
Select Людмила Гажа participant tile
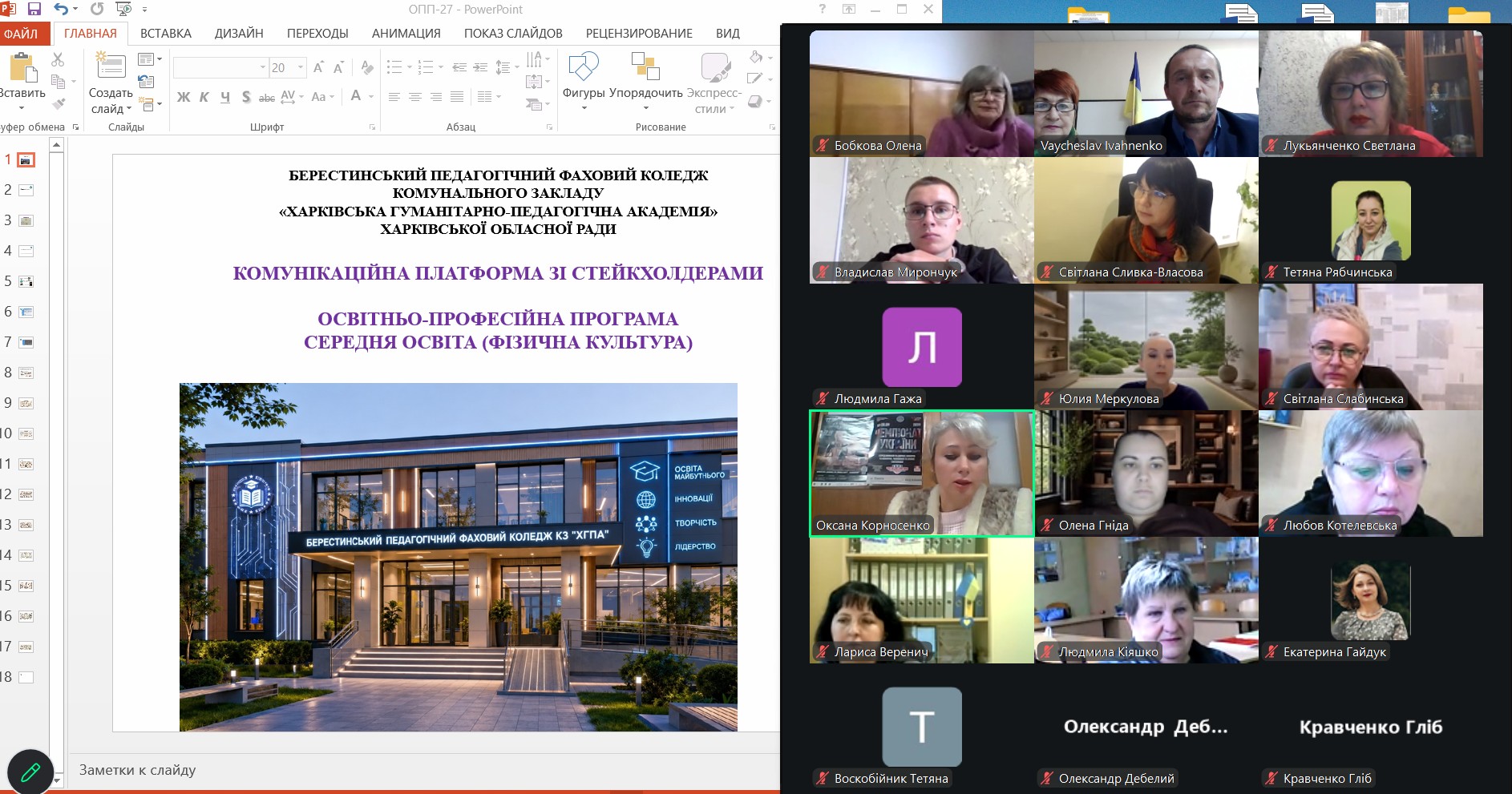922,347
